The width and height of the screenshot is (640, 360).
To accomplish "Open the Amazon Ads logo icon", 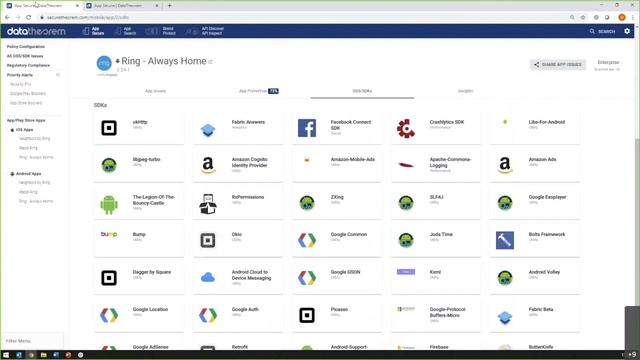I will click(x=505, y=166).
